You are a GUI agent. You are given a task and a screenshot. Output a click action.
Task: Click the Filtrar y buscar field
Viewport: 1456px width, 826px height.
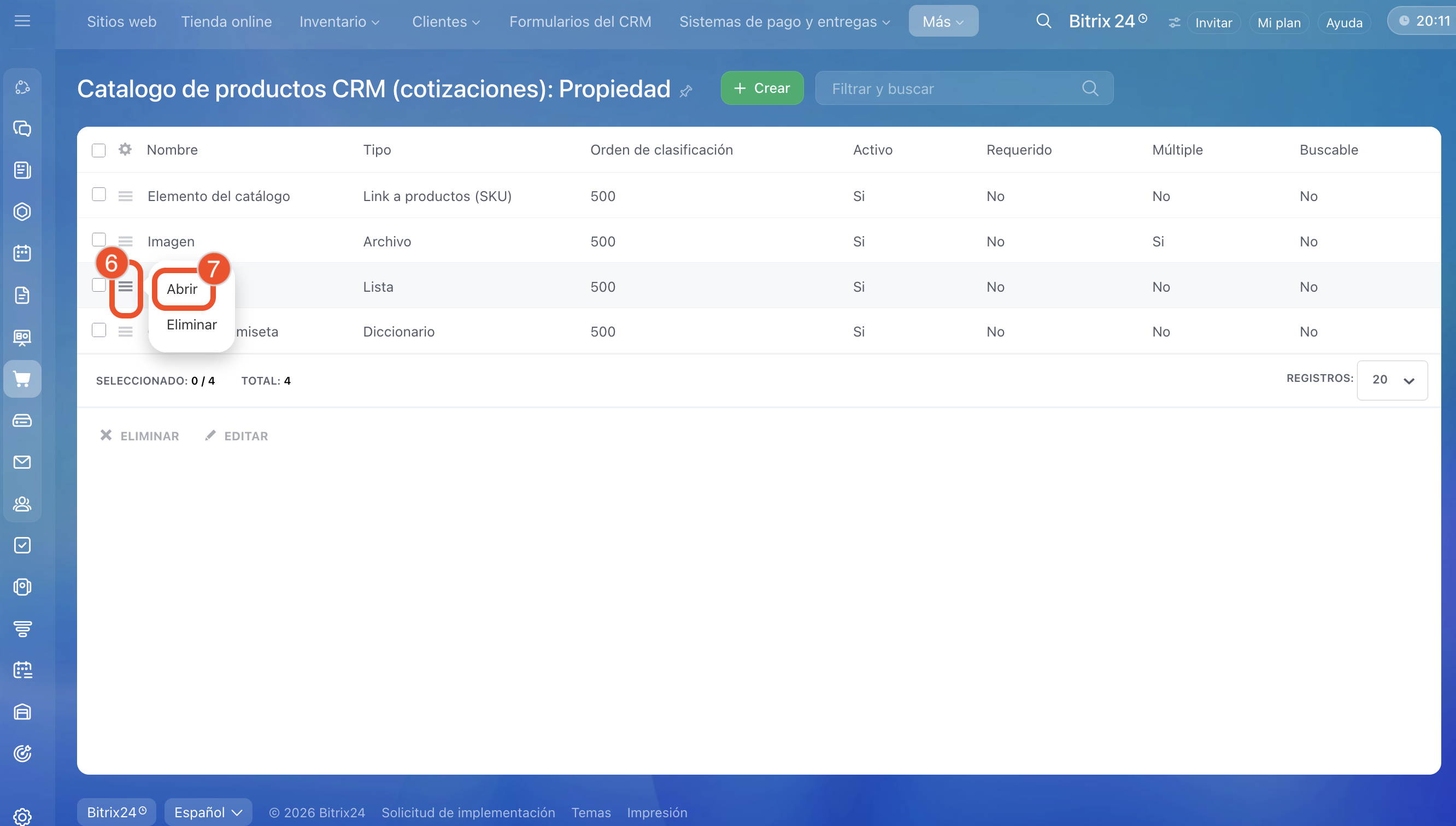pos(953,88)
